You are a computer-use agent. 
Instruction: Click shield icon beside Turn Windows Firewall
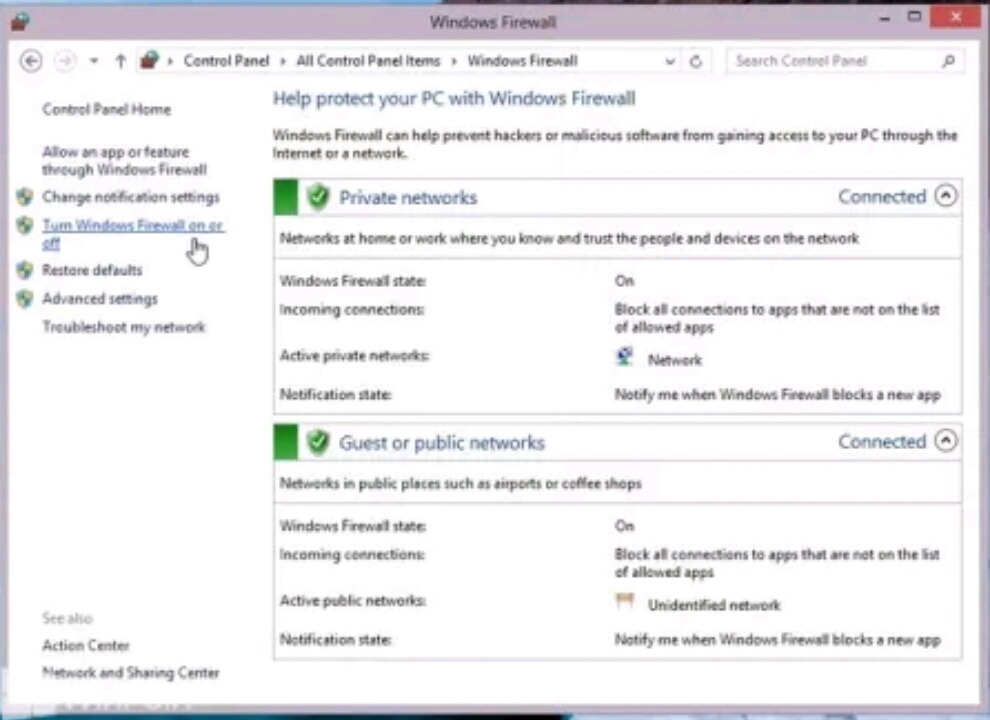coord(25,225)
